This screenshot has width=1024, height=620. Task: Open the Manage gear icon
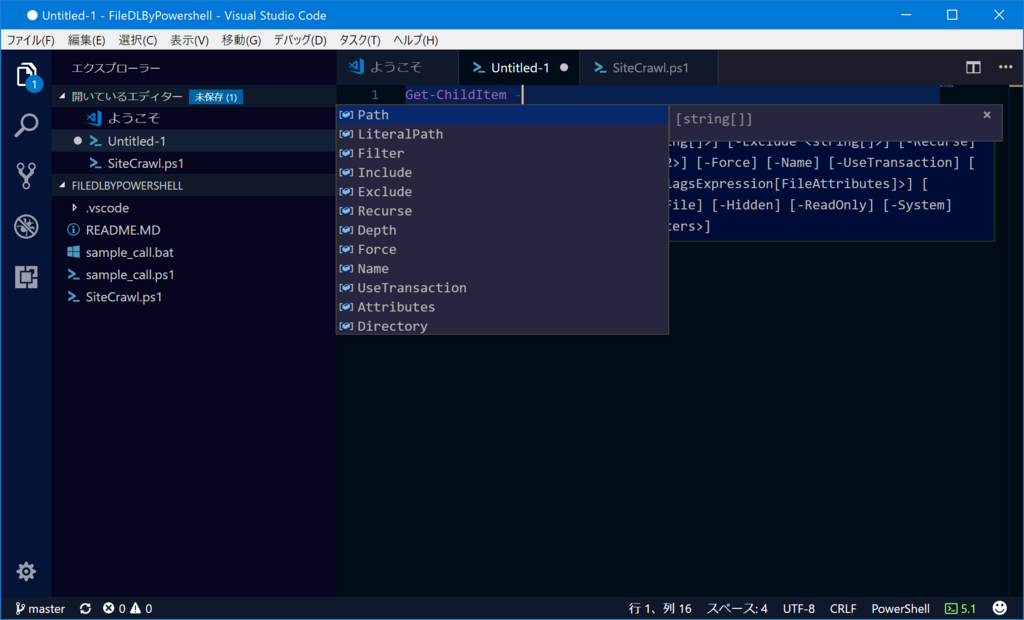click(x=26, y=572)
